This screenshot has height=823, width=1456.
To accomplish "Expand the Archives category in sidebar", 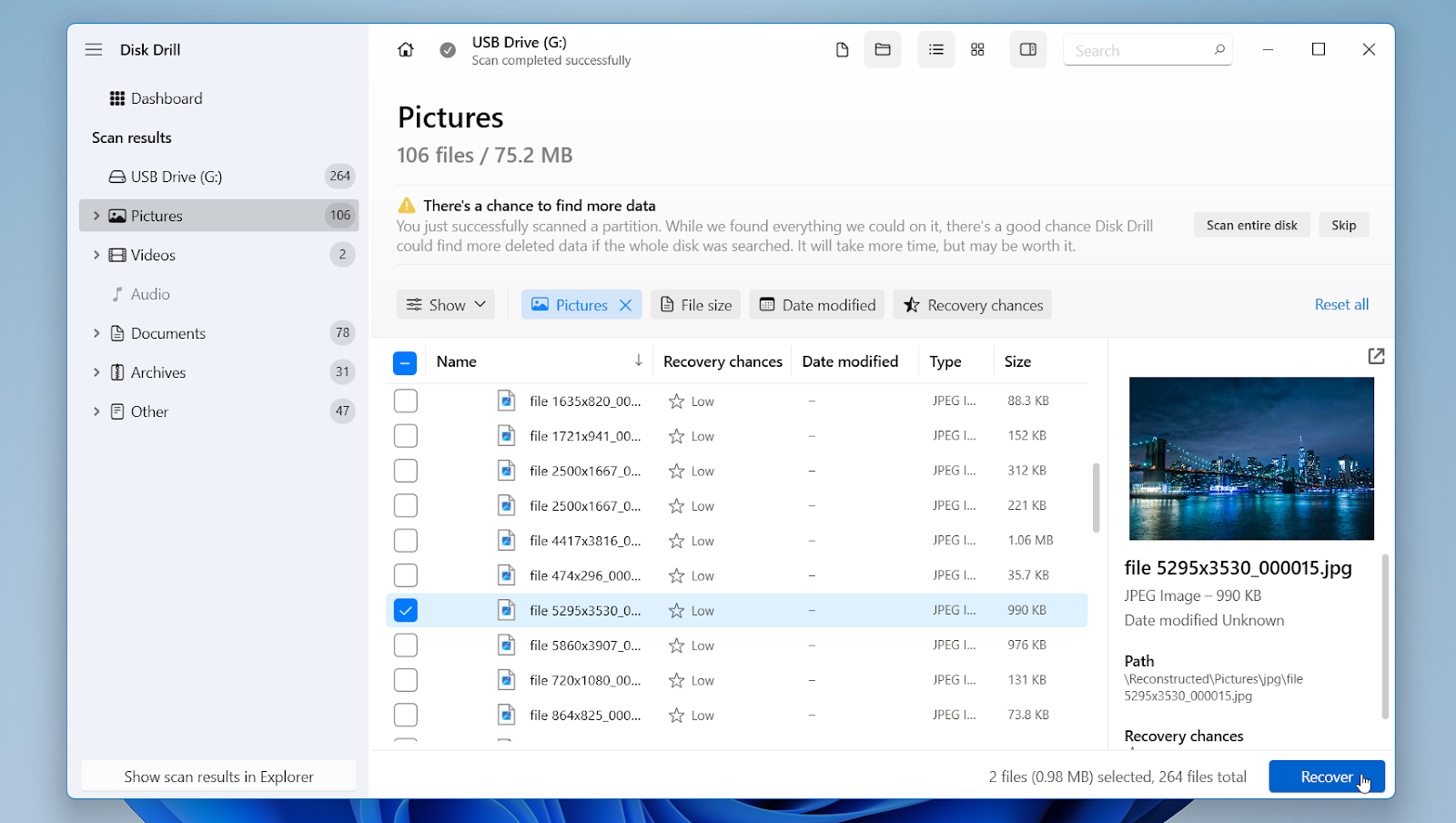I will (96, 372).
